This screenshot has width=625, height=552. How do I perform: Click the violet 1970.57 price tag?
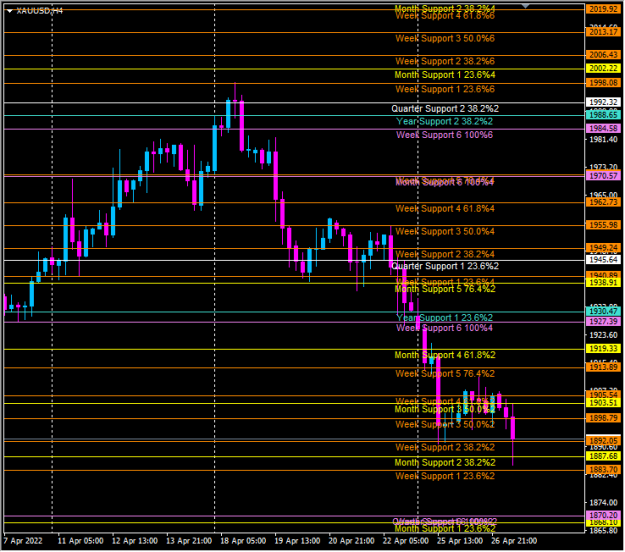pos(603,175)
